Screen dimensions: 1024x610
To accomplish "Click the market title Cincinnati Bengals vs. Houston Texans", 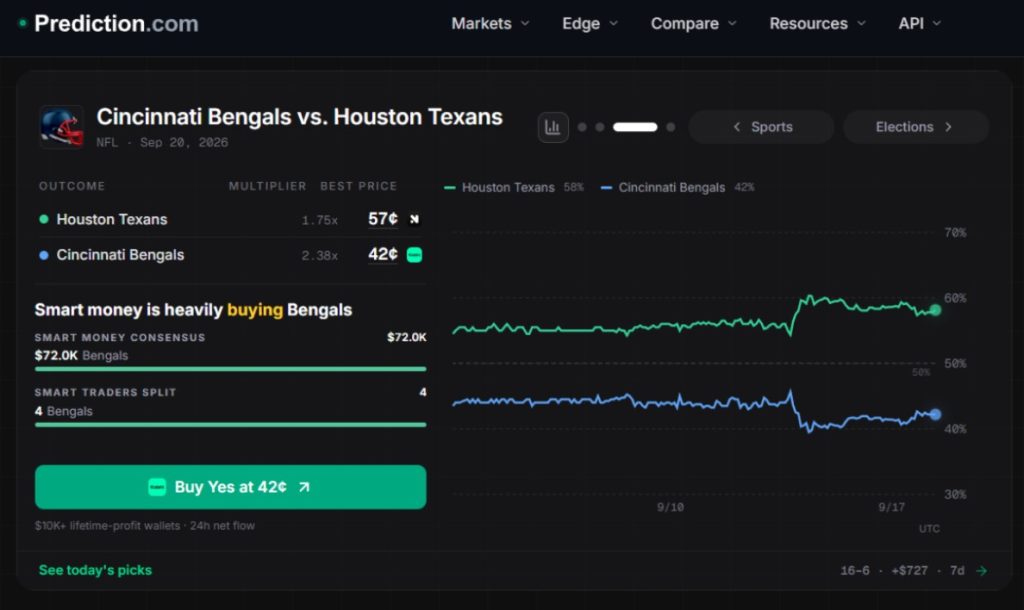I will (299, 117).
